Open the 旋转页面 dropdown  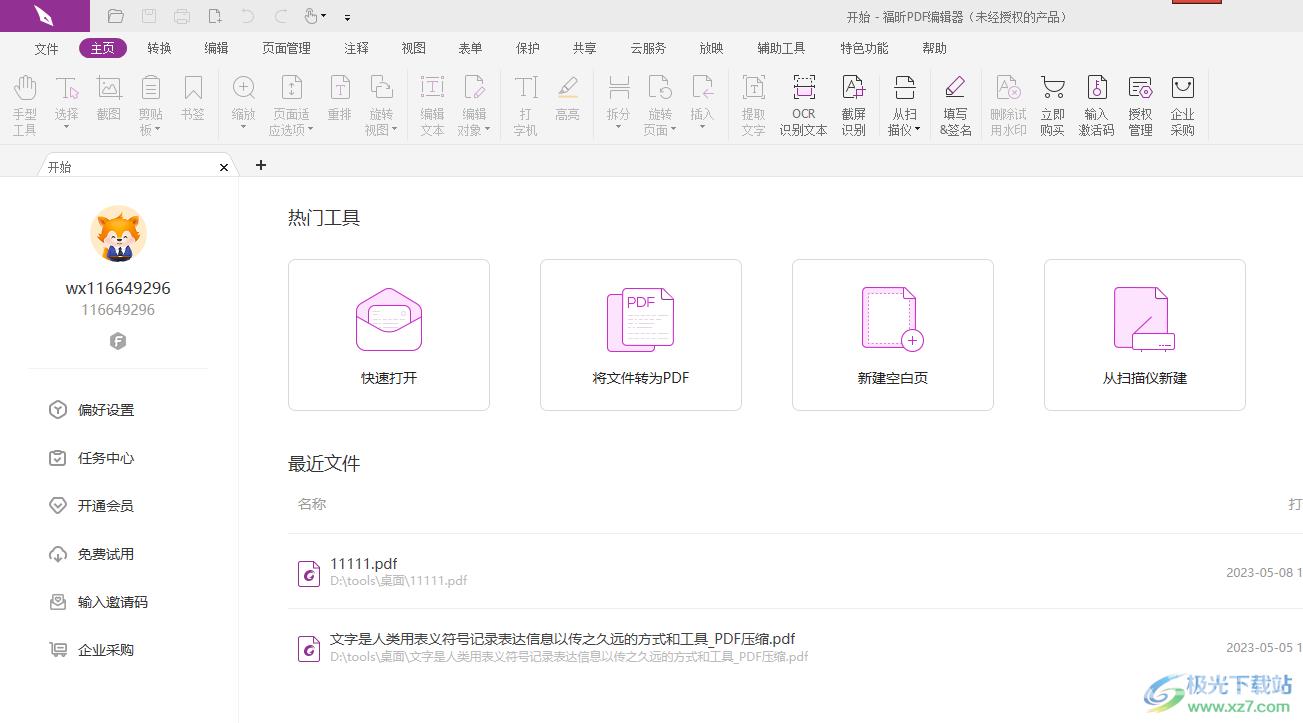673,130
